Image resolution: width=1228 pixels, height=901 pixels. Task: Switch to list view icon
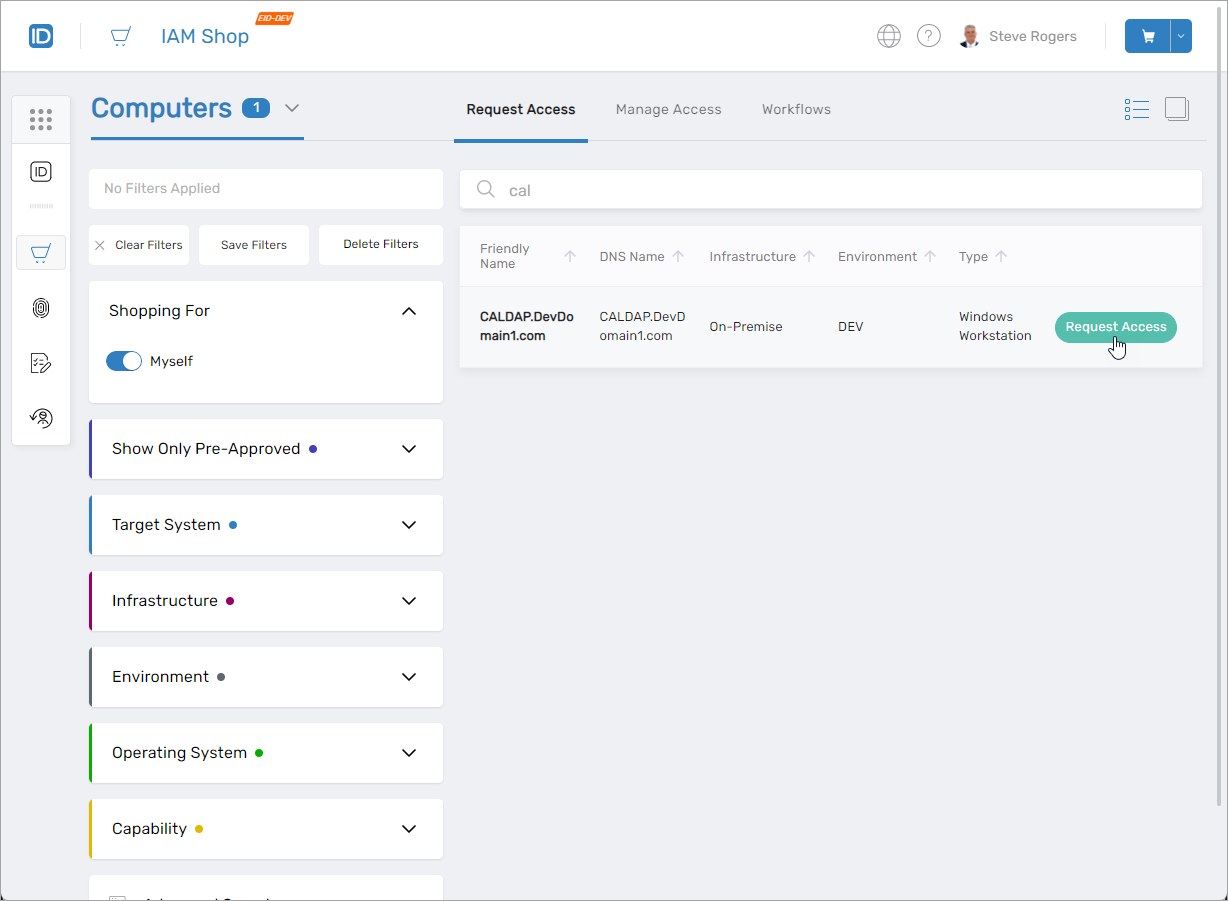pos(1136,109)
